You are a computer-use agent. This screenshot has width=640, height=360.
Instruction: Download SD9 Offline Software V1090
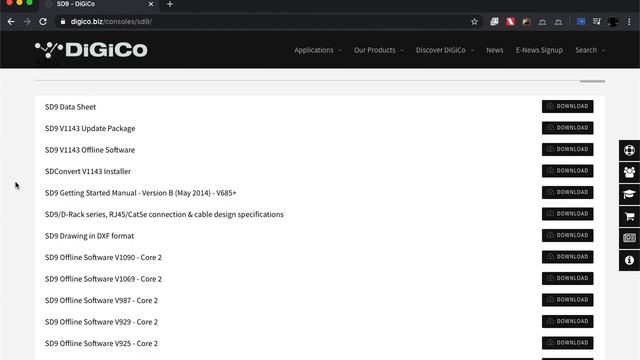tap(567, 257)
